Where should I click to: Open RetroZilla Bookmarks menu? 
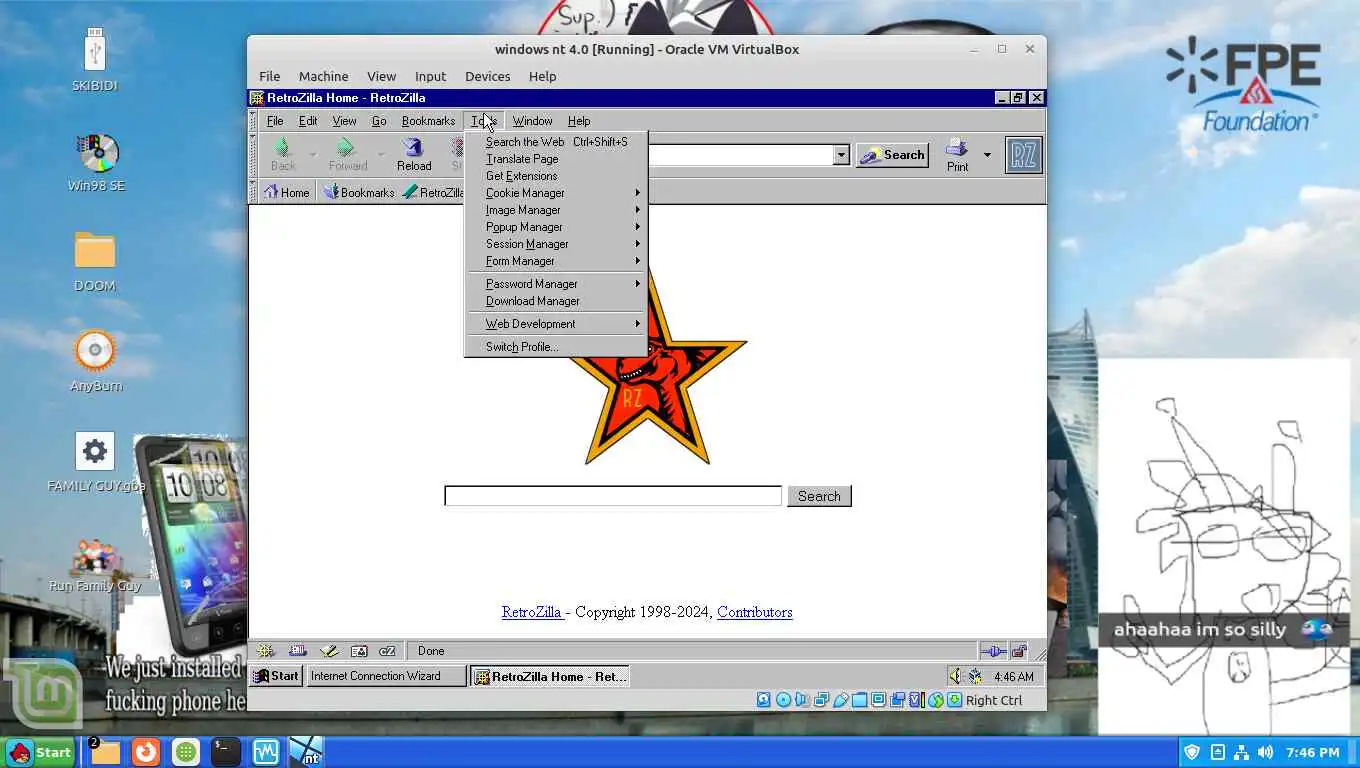pos(428,121)
